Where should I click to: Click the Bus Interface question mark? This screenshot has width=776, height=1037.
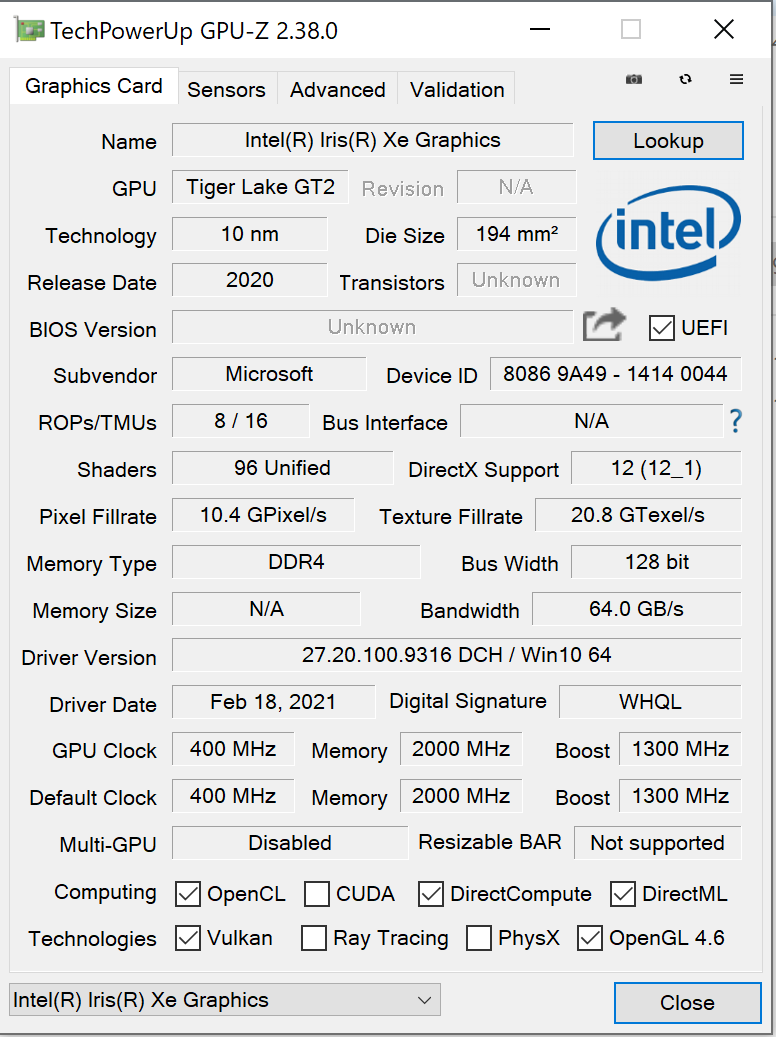tap(736, 421)
